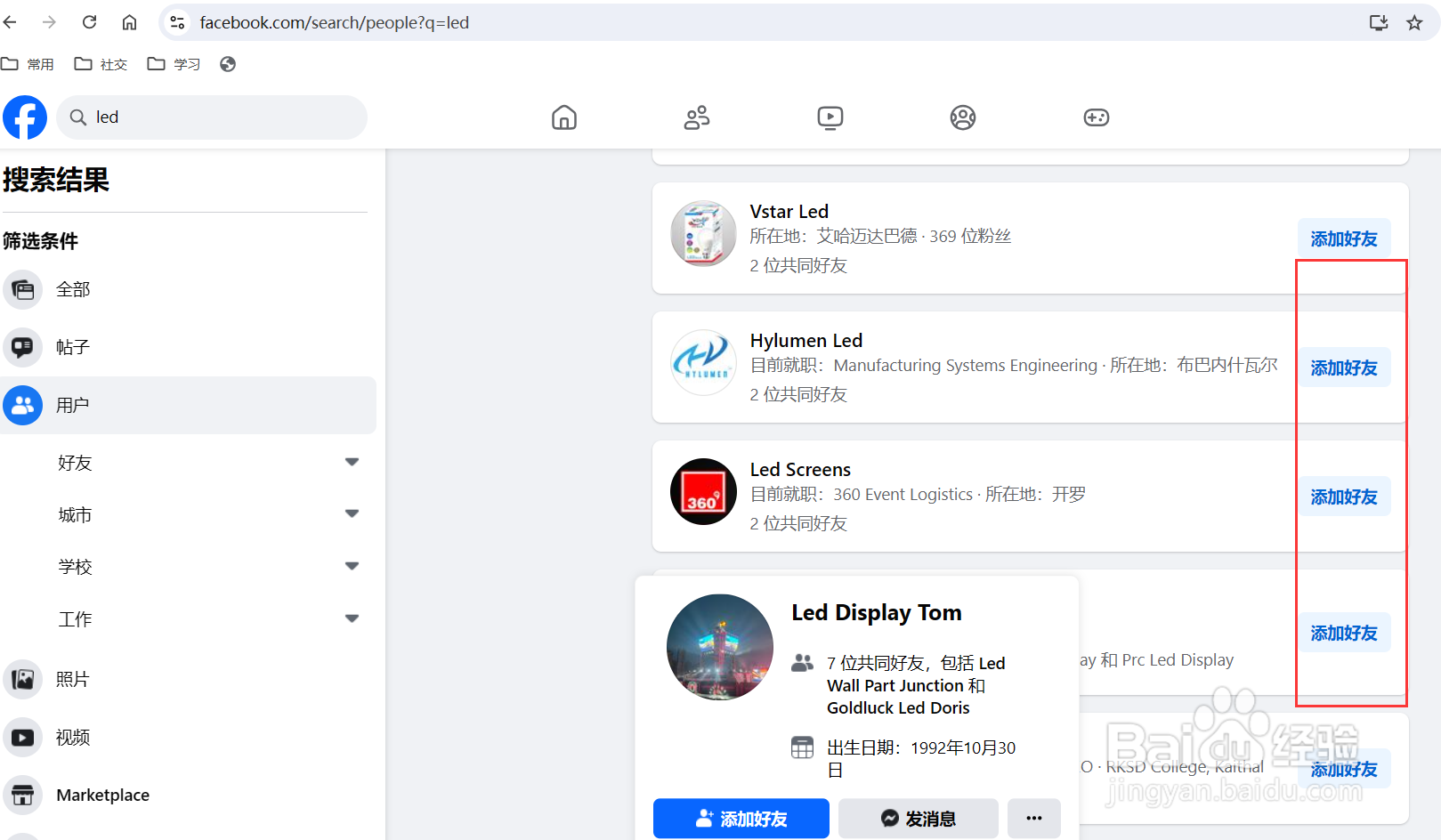Viewport: 1441px width, 840px height.
Task: Open the Watch video icon
Action: [x=830, y=117]
